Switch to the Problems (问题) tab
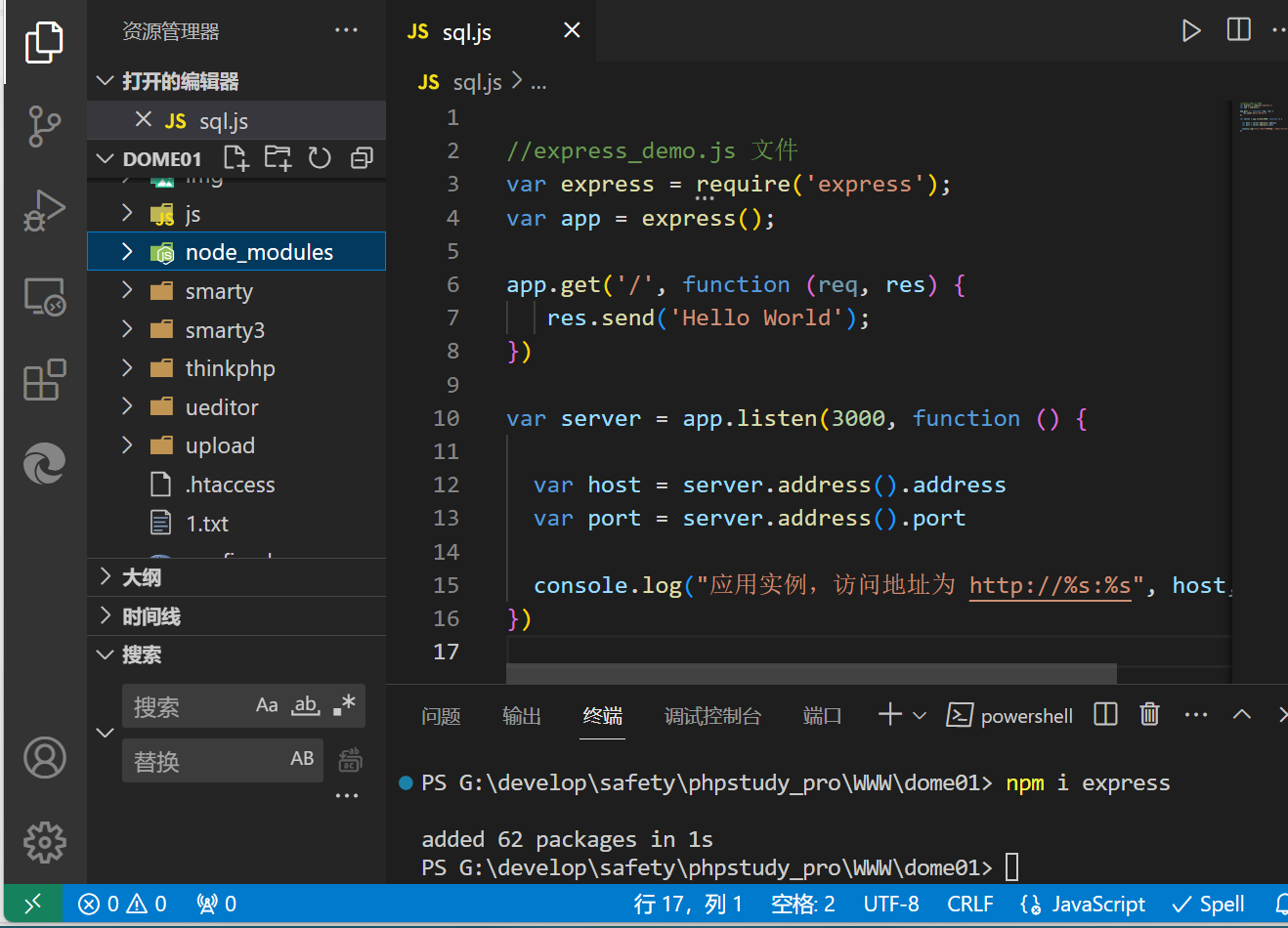1288x928 pixels. (x=441, y=716)
